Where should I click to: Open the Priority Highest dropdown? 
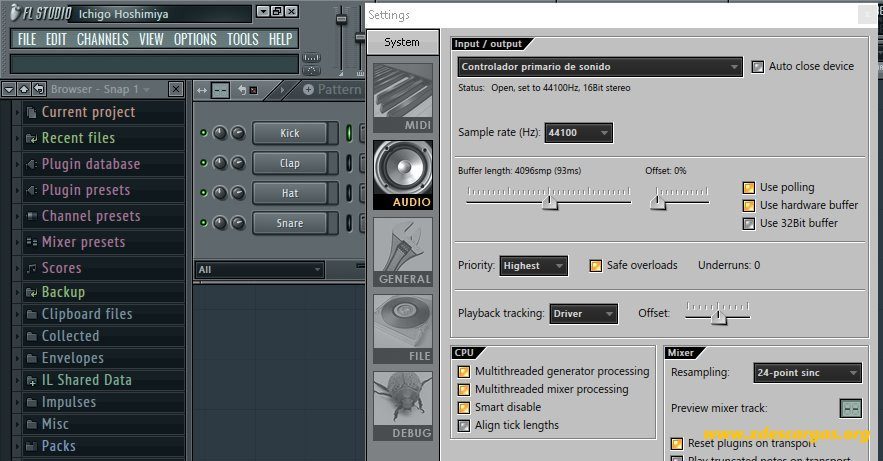pyautogui.click(x=533, y=266)
